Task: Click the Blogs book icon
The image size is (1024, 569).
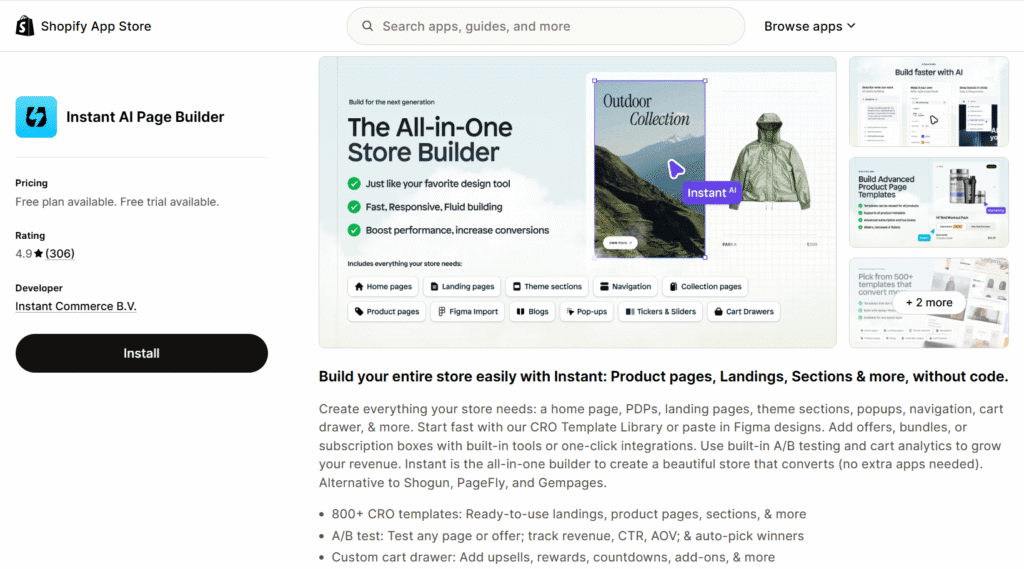Action: coord(520,312)
